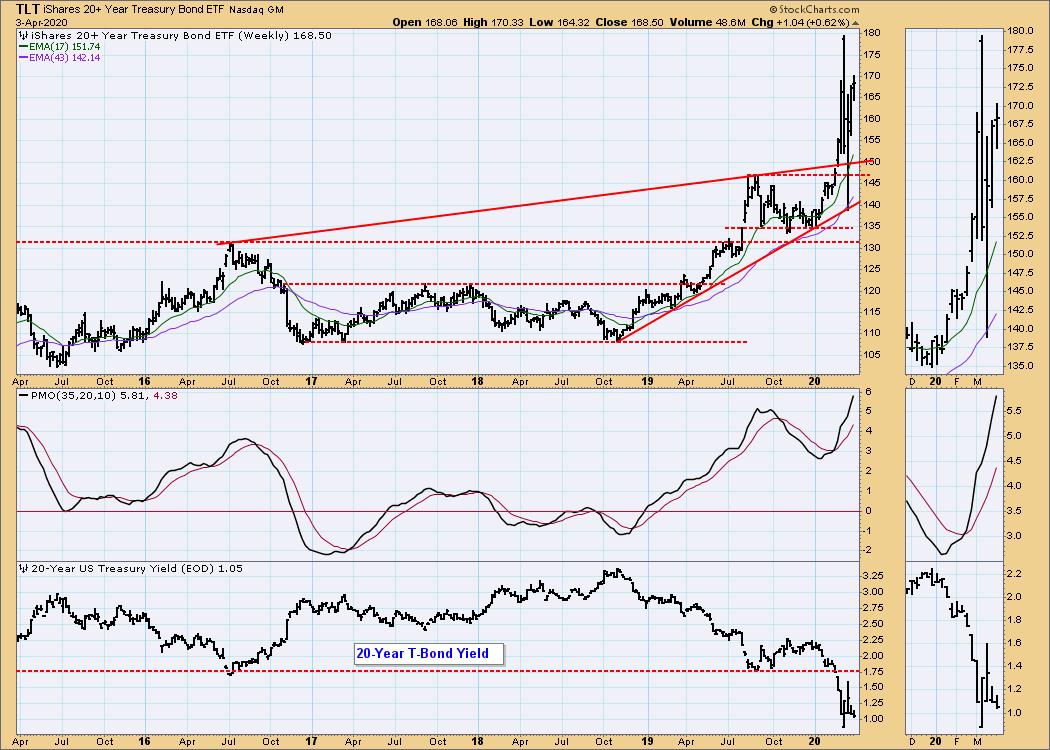Viewport: 1050px width, 750px height.
Task: Click the 105 price axis label on main chart
Action: pyautogui.click(x=871, y=355)
